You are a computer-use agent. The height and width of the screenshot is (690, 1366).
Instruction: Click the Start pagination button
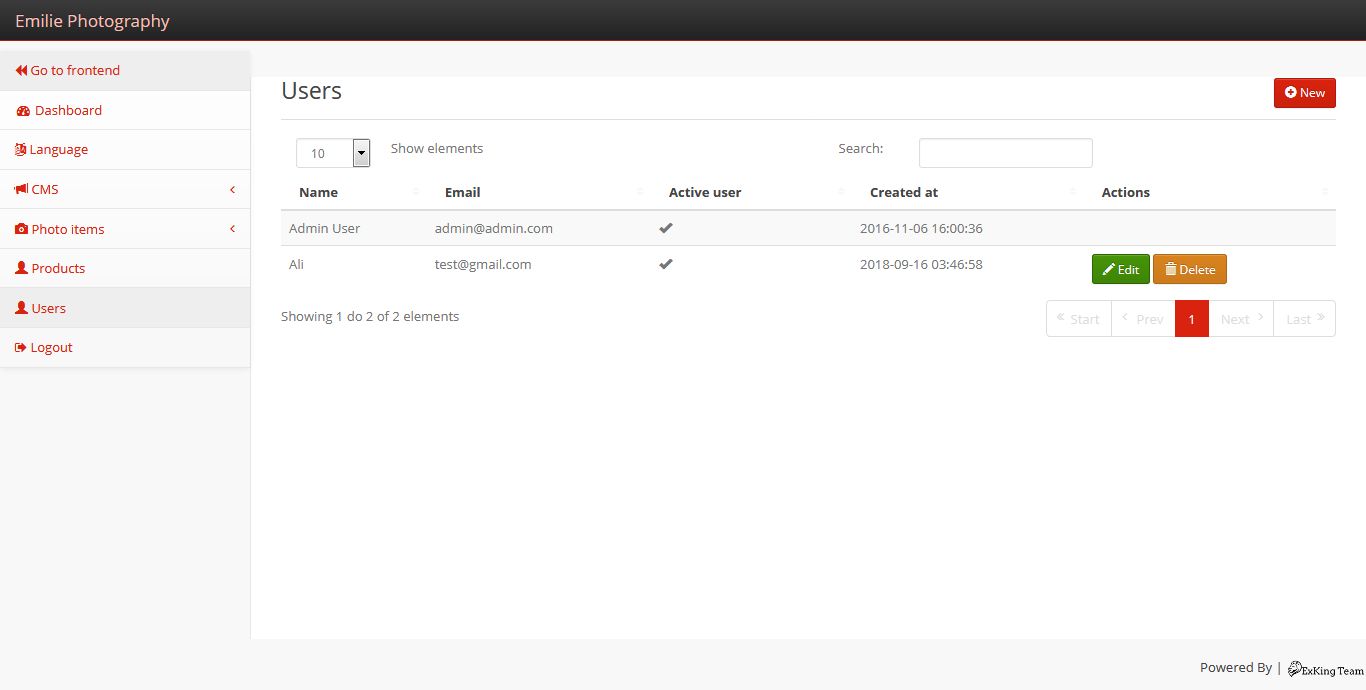[1079, 319]
